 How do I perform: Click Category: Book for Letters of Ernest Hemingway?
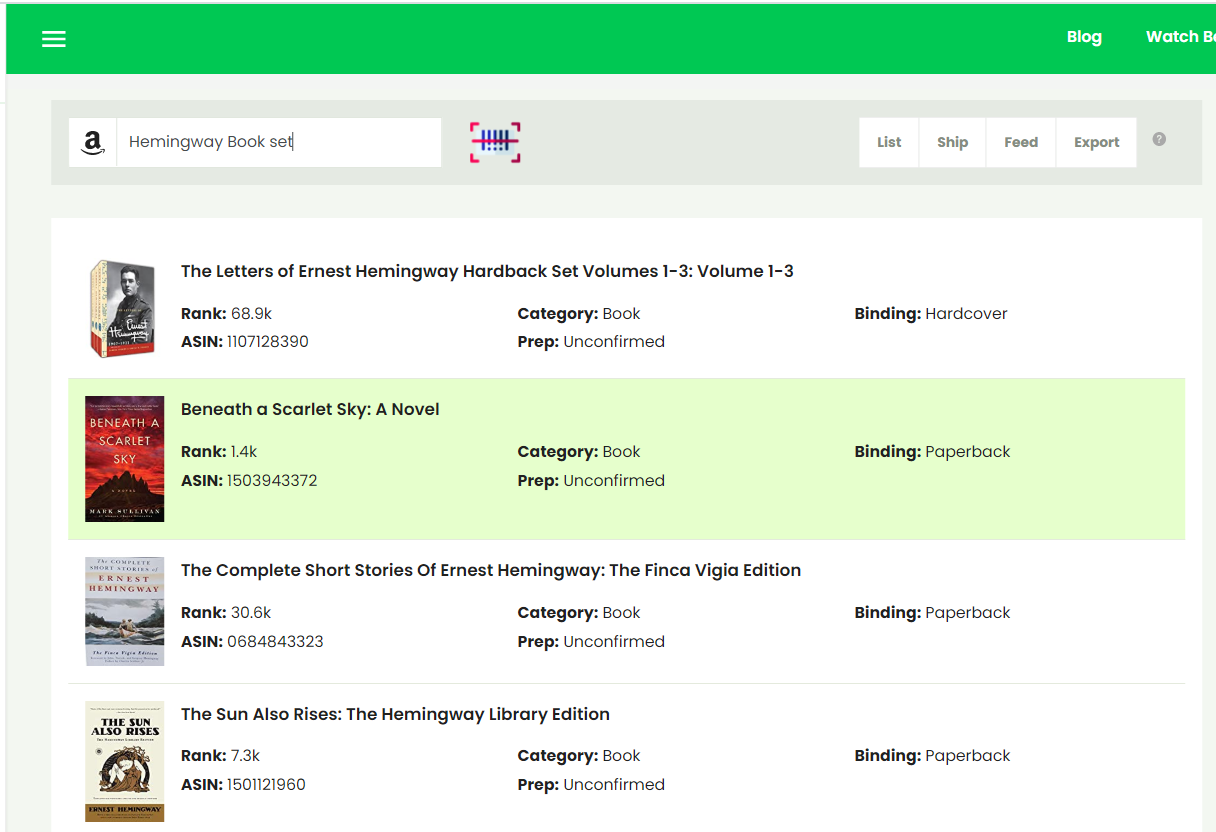579,314
